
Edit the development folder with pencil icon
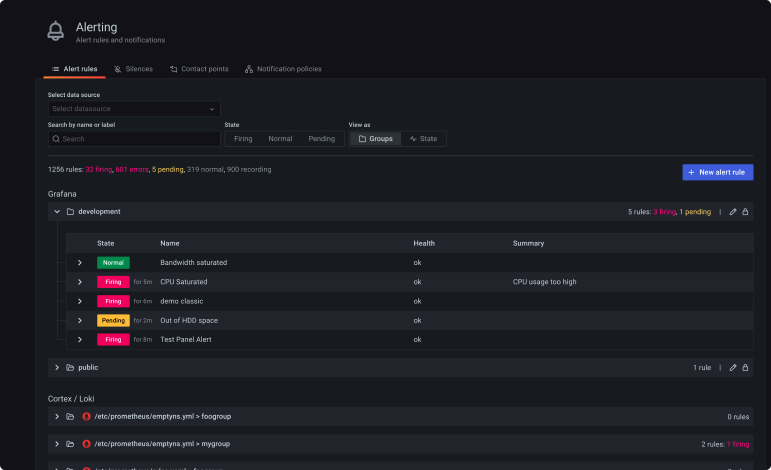[x=733, y=212]
